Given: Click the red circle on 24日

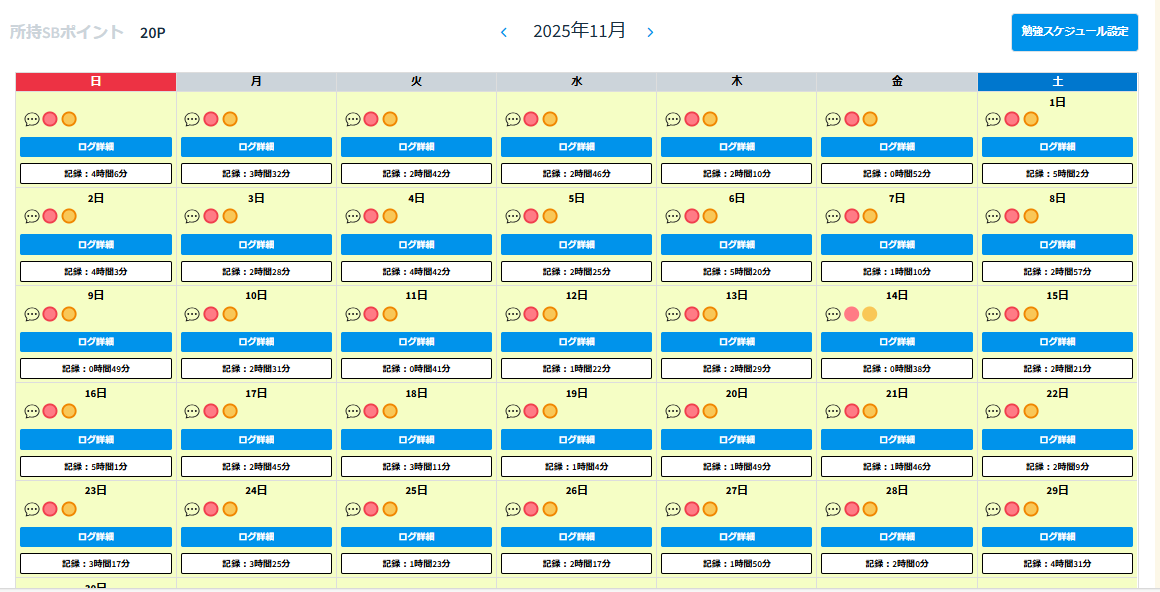Looking at the screenshot, I should [211, 509].
